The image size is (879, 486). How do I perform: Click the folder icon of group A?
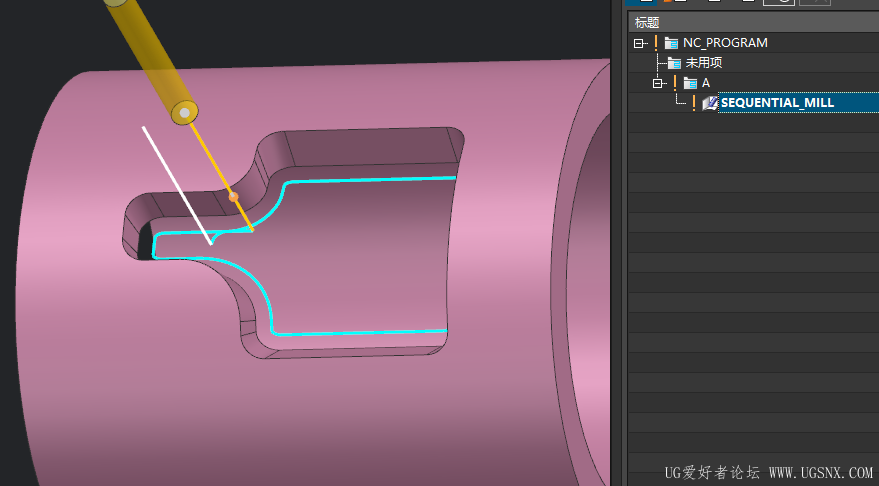(x=690, y=84)
